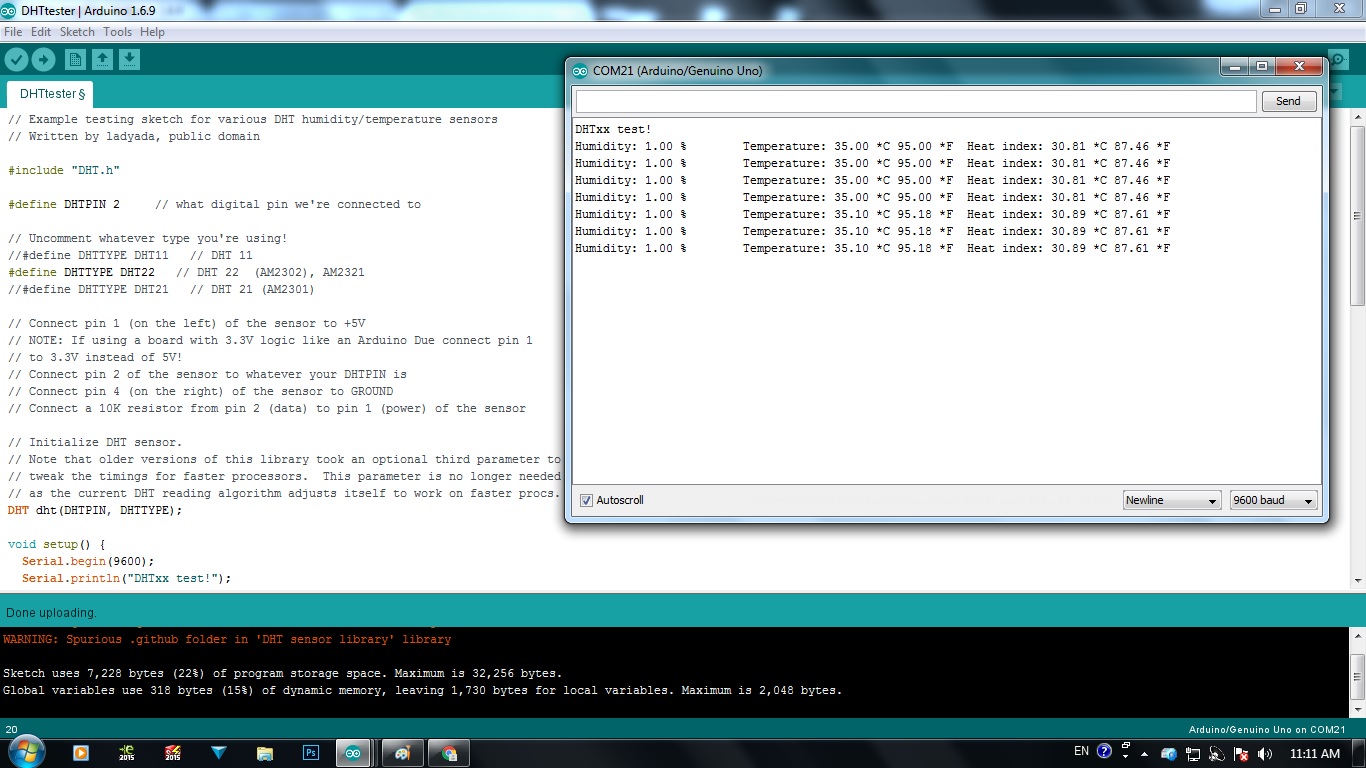Open the Edit menu

(x=41, y=32)
